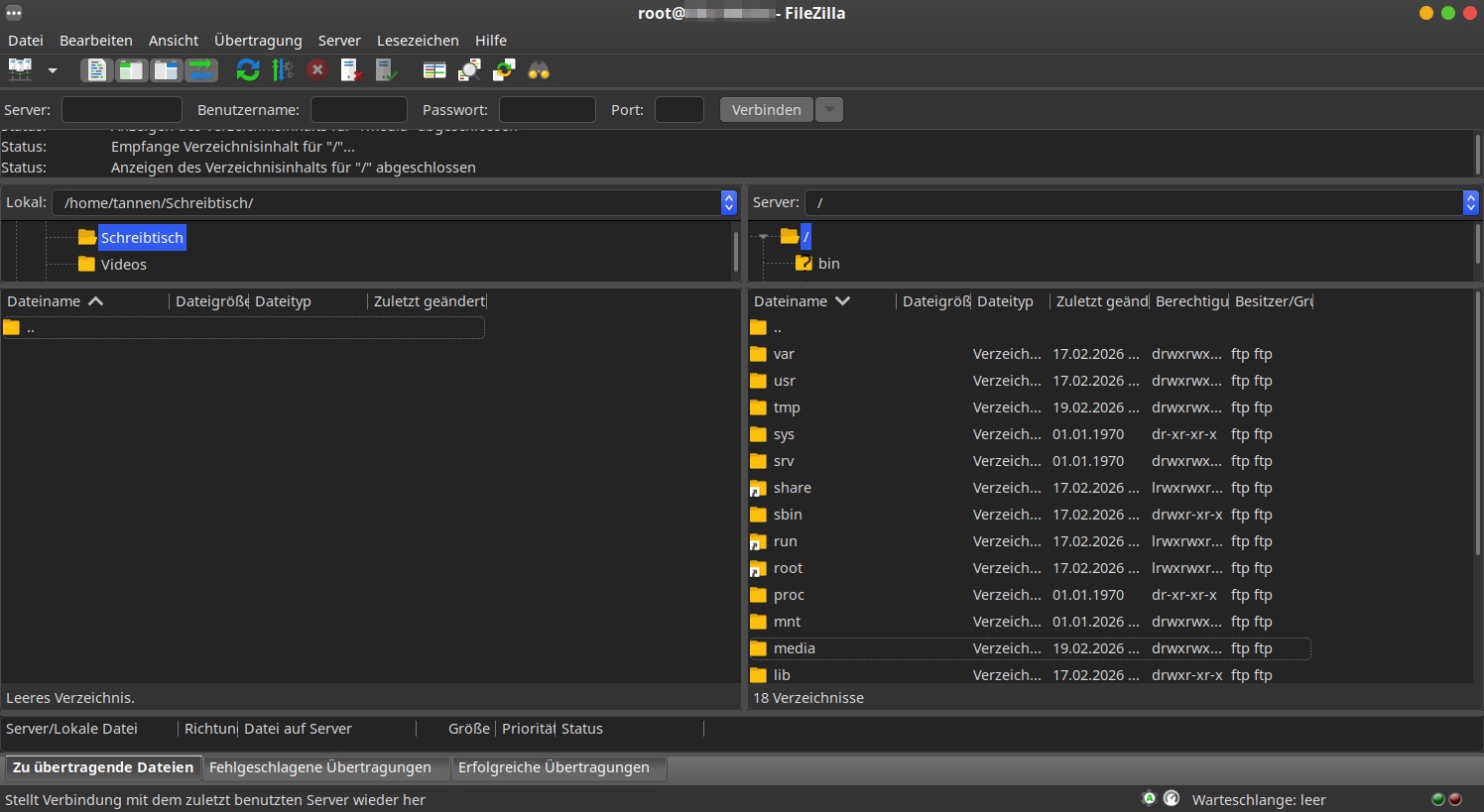Toggle the local directory tree view
The height and width of the screenshot is (812, 1484).
(131, 69)
